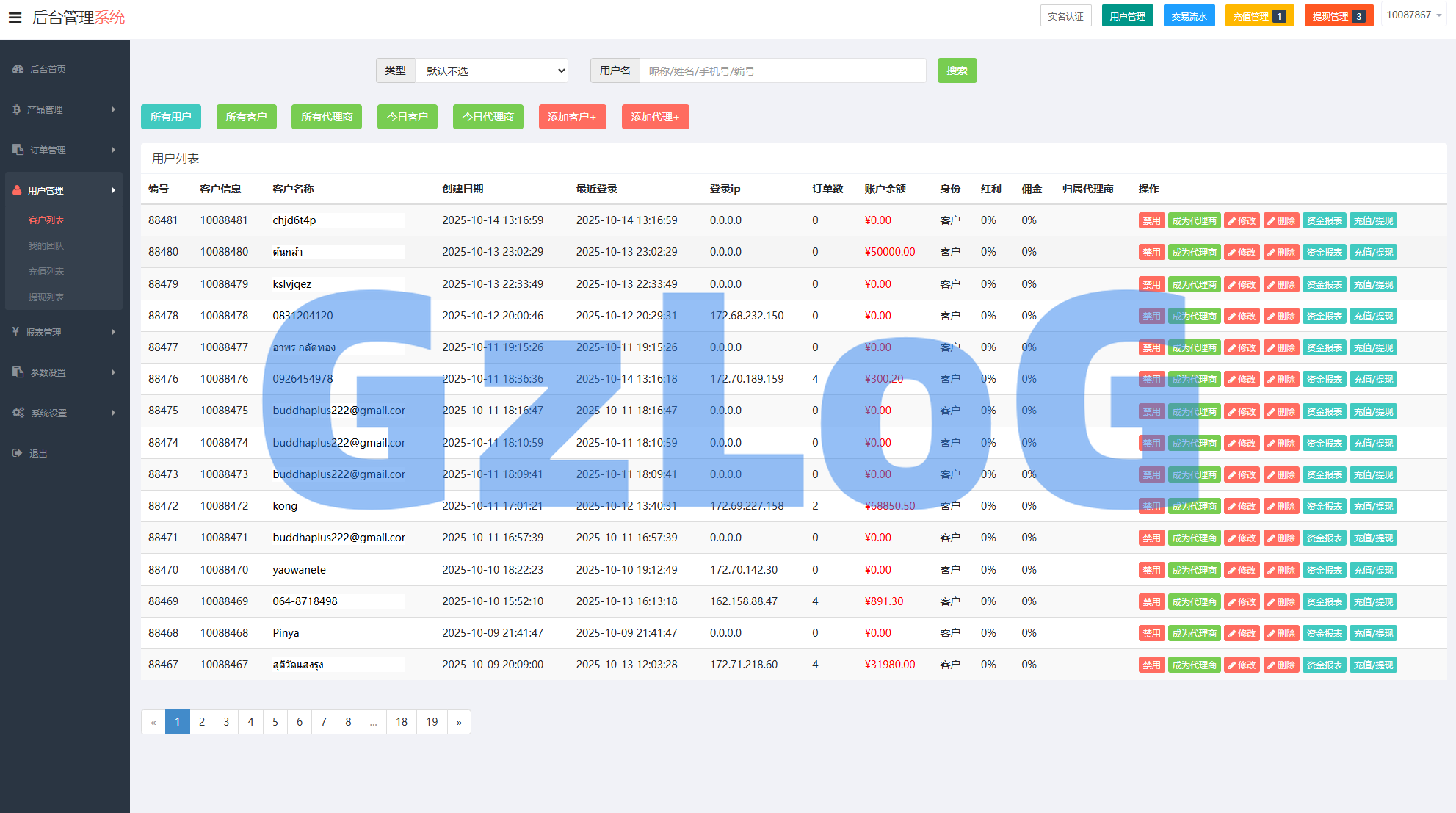Click 成为代理商 for user 88470
This screenshot has height=813, width=1456.
click(x=1194, y=570)
